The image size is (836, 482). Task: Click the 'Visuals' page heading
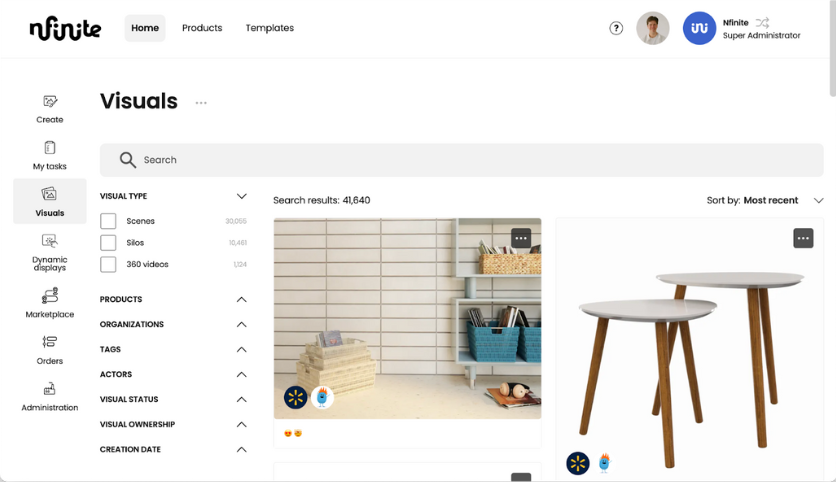(139, 101)
